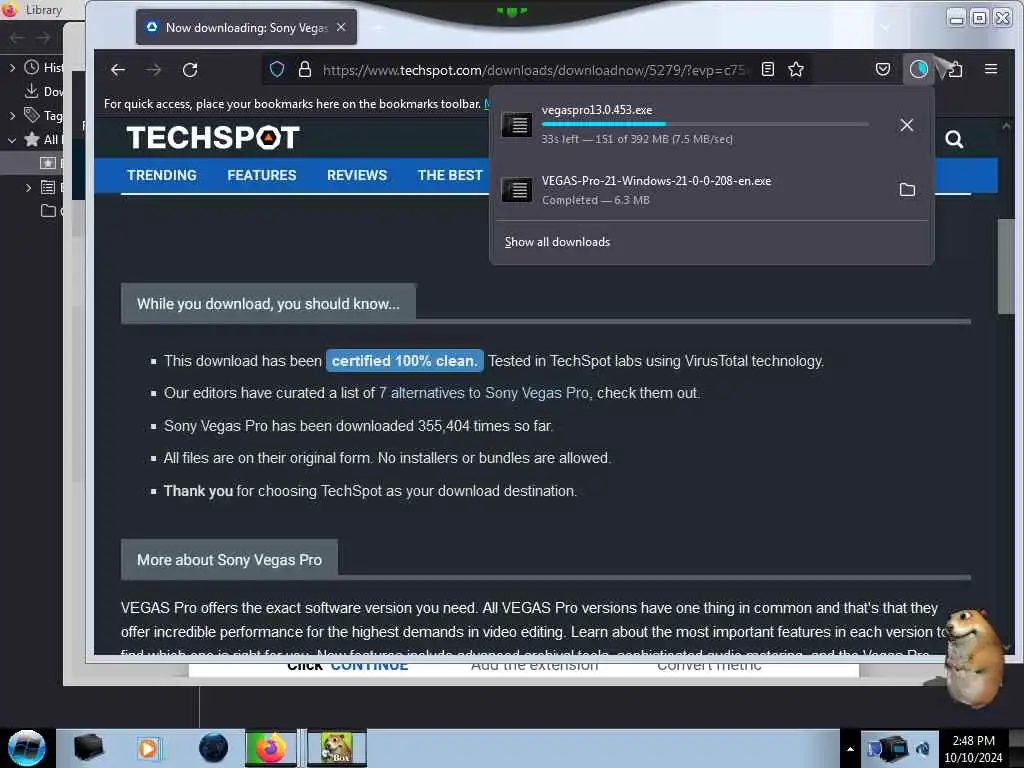Click the vegaspro13.0.453.exe file icon

click(x=517, y=124)
